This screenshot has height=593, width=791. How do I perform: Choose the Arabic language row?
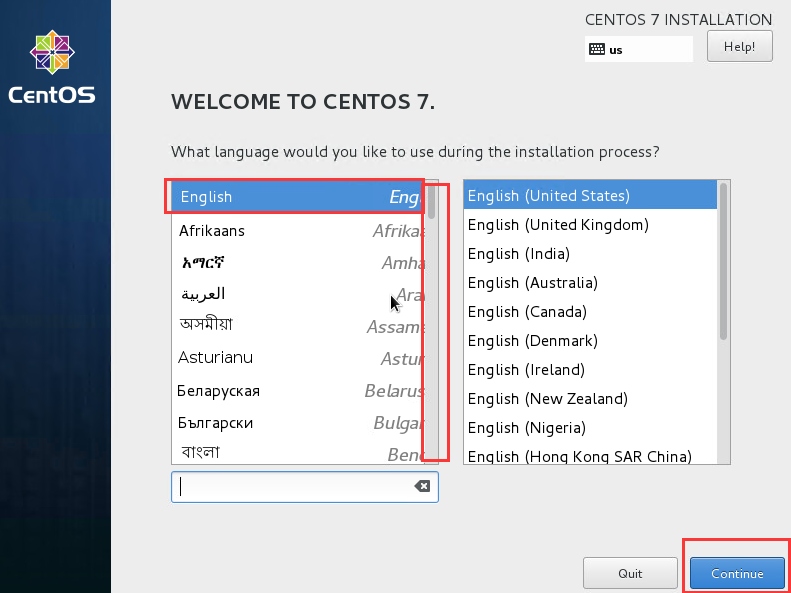[x=299, y=294]
